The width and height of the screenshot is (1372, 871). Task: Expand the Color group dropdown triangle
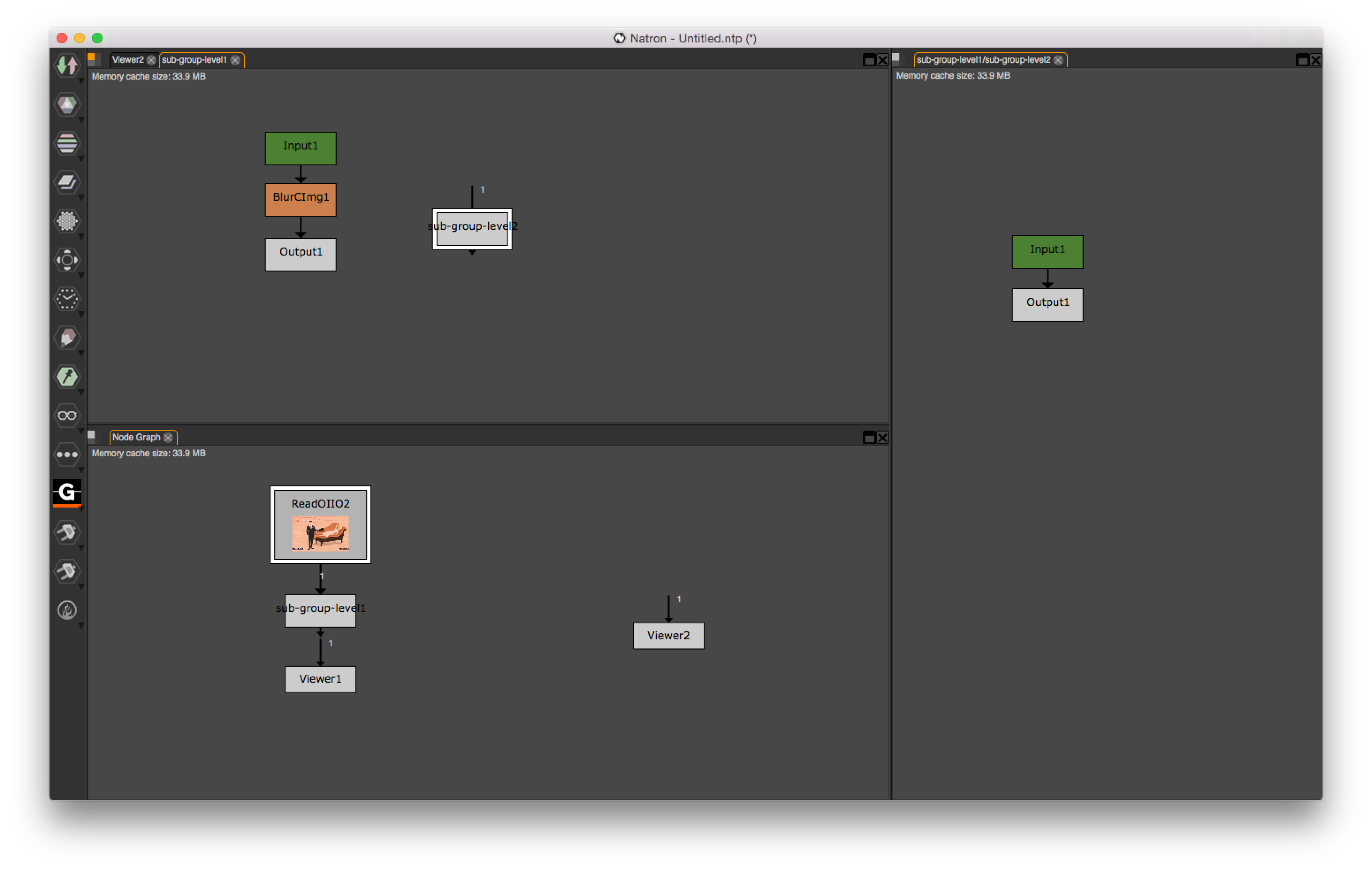(x=80, y=120)
